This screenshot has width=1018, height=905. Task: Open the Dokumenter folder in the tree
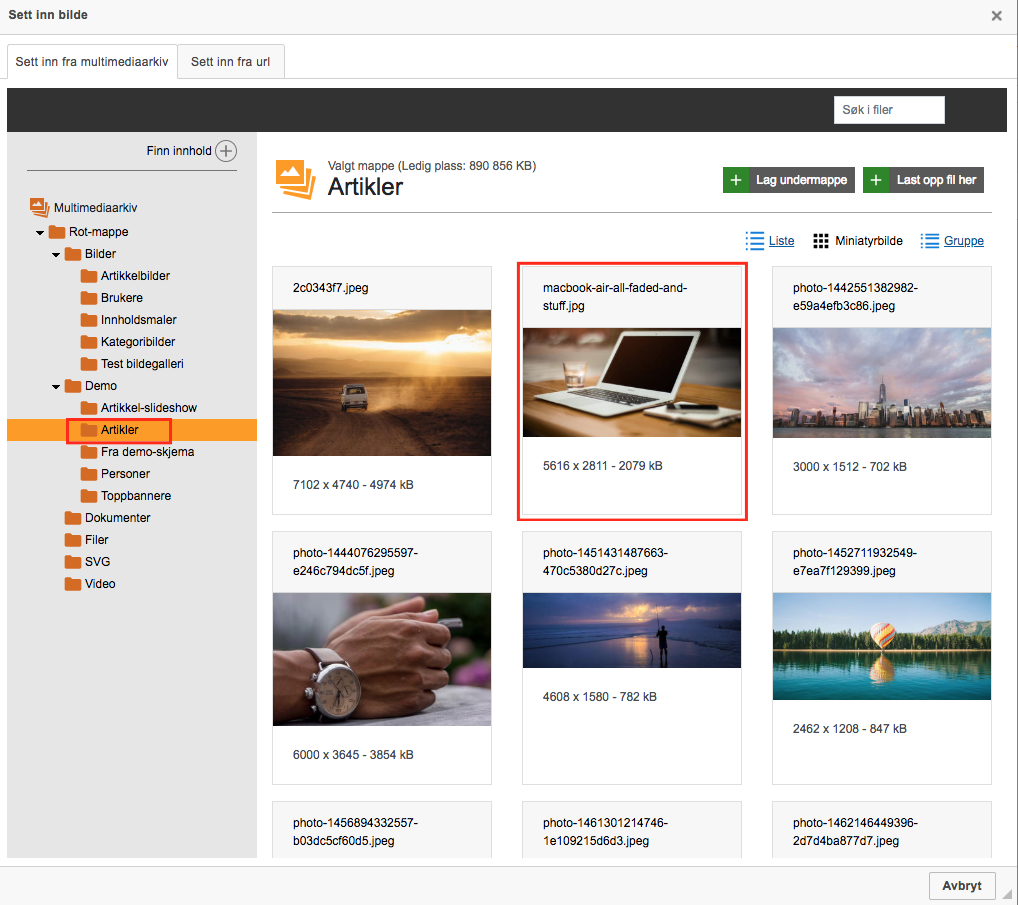click(118, 518)
